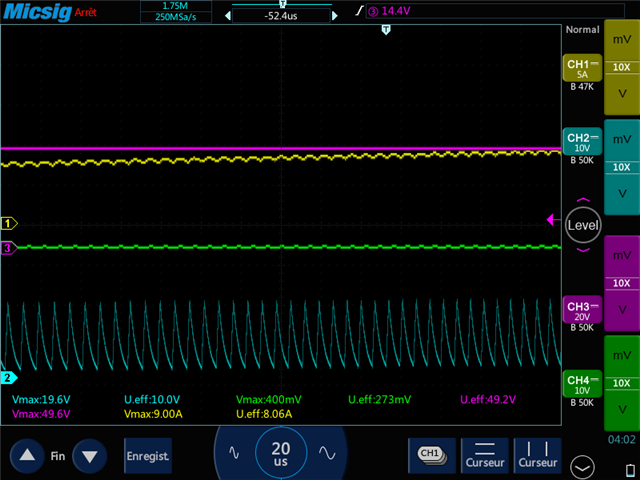Tap the B 47K bandwidth label under CH1
640x480 pixels.
coord(582,87)
